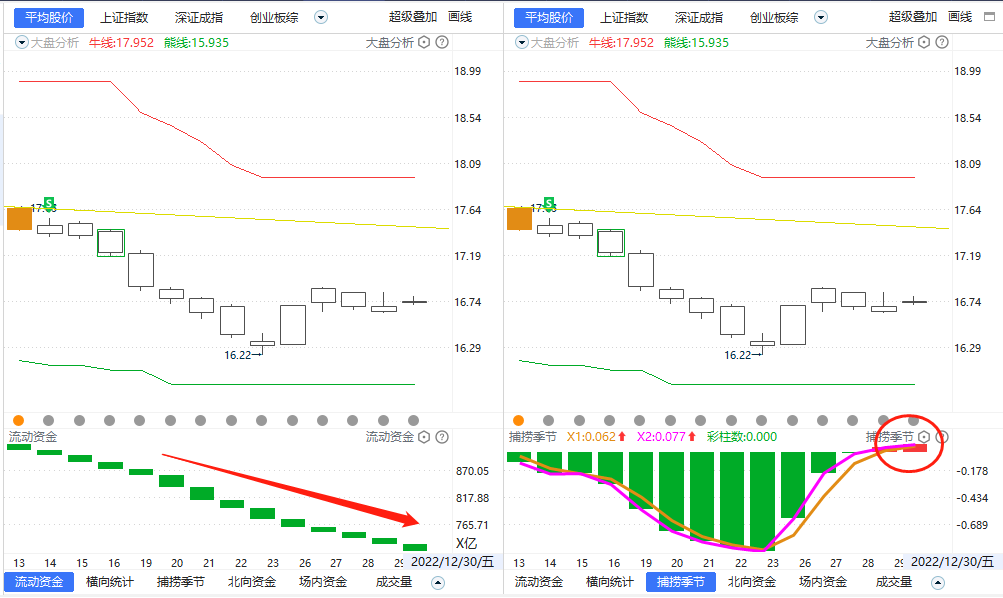Select 场内资金 tab in right bottom bar
Viewport: 1003px width, 598px height.
(823, 582)
